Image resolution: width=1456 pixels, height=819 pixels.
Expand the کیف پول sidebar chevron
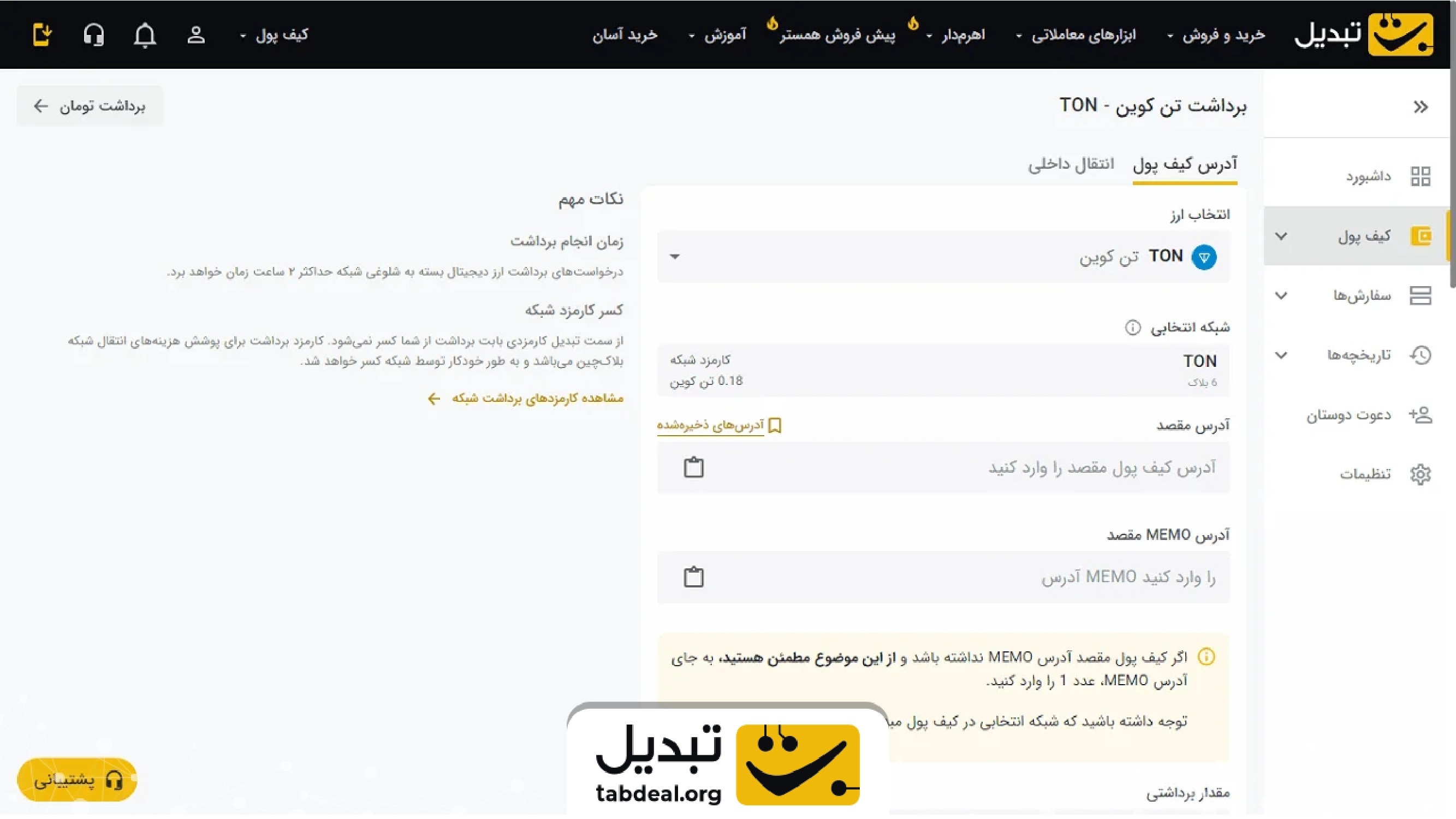pyautogui.click(x=1281, y=236)
